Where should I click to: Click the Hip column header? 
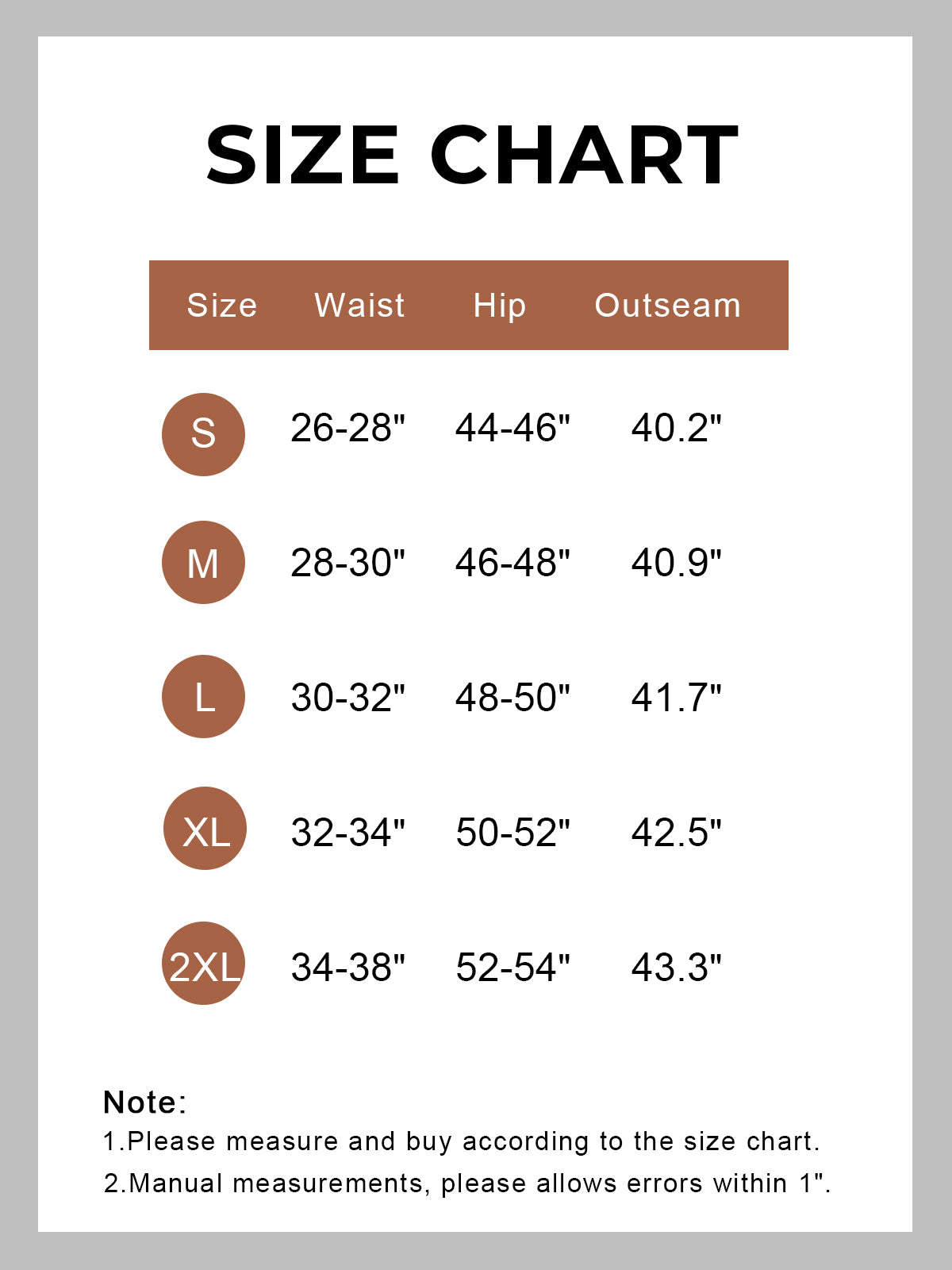[x=499, y=306]
